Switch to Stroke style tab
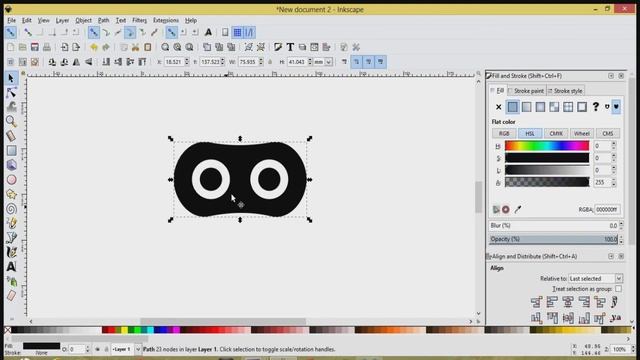Image resolution: width=640 pixels, height=360 pixels. click(565, 91)
